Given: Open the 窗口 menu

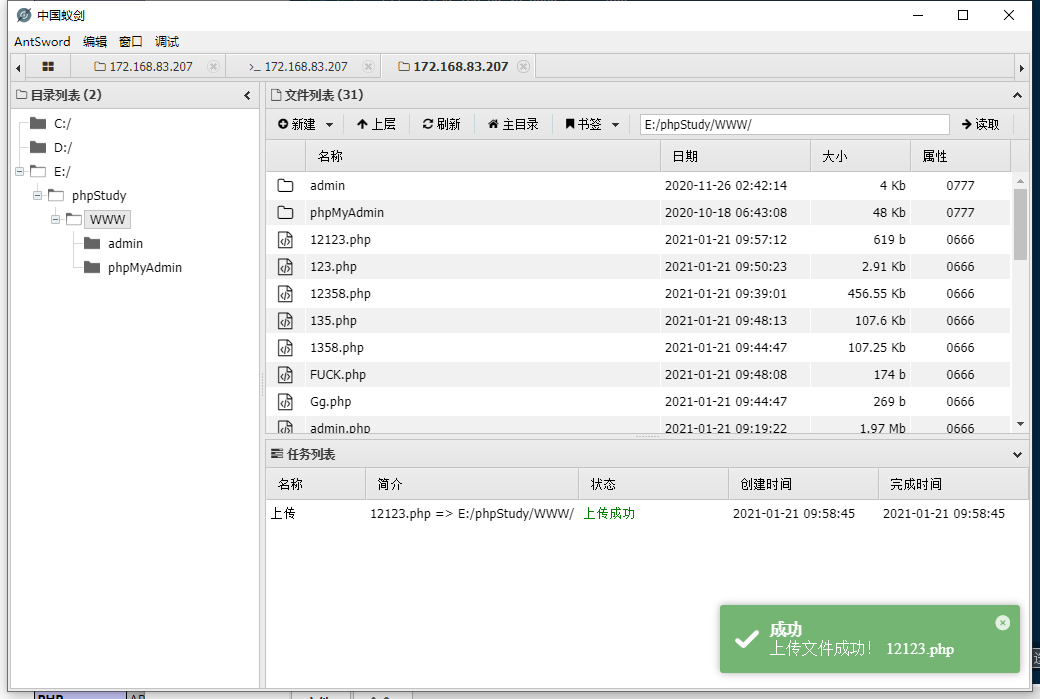Looking at the screenshot, I should (131, 41).
